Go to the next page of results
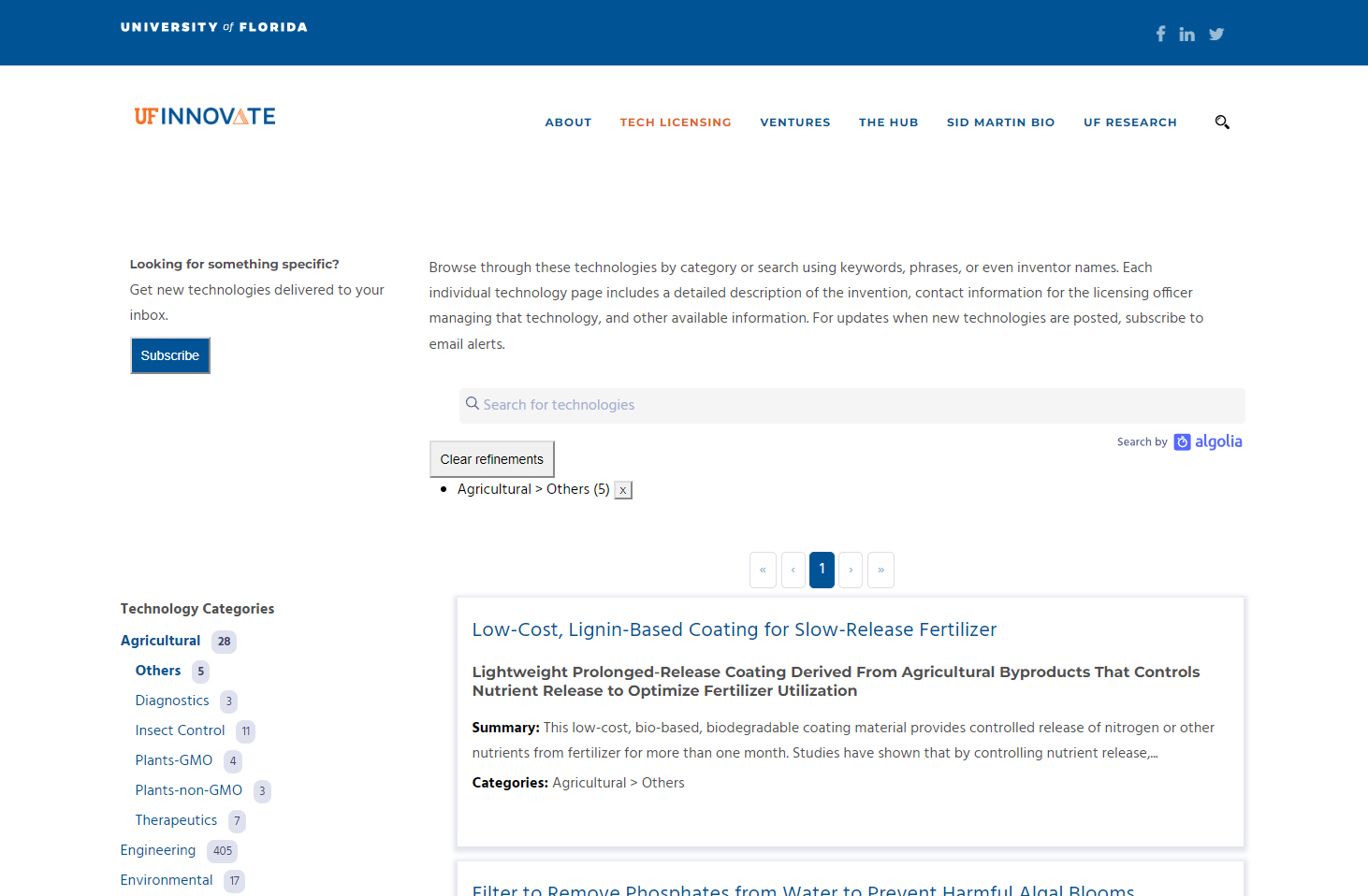 point(851,570)
